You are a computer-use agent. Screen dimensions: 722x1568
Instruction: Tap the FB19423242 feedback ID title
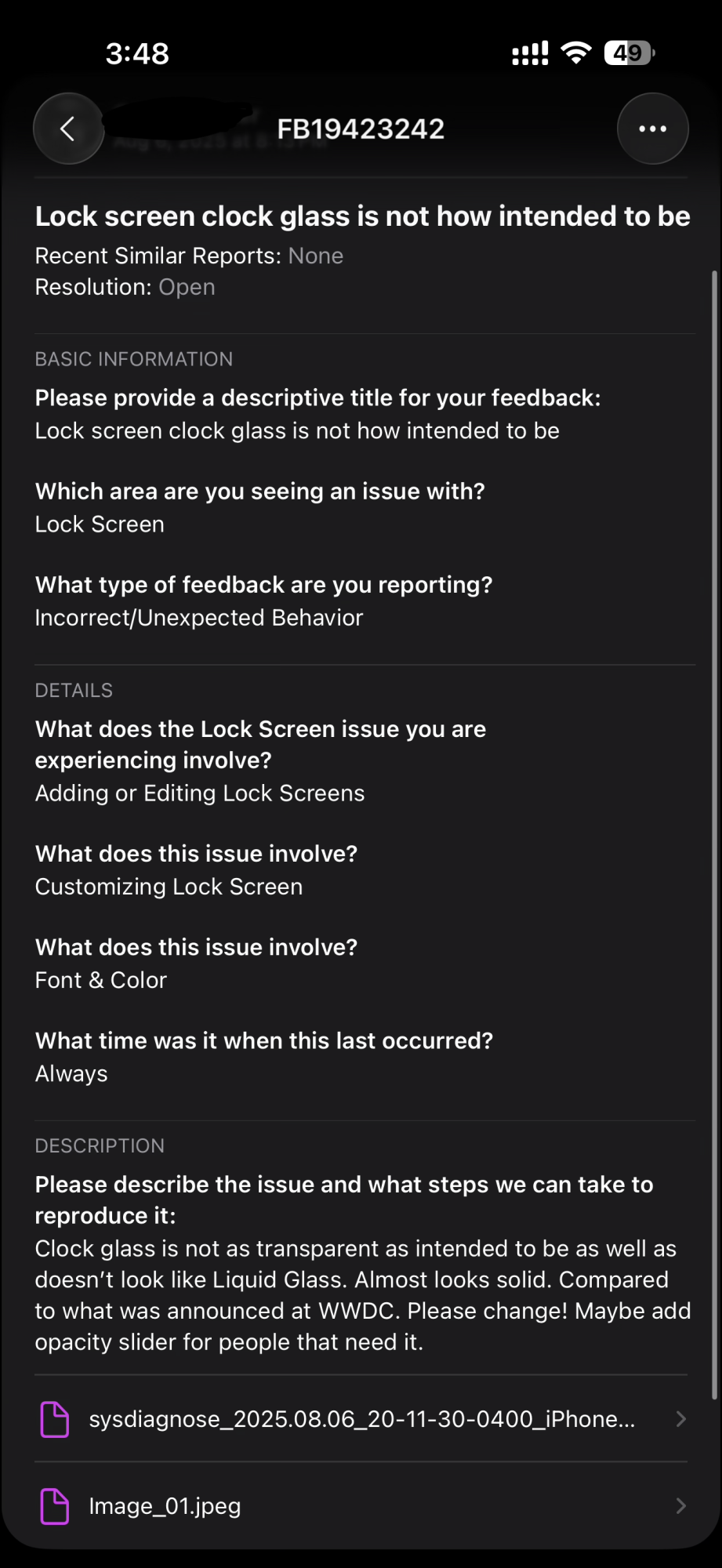[x=361, y=129]
